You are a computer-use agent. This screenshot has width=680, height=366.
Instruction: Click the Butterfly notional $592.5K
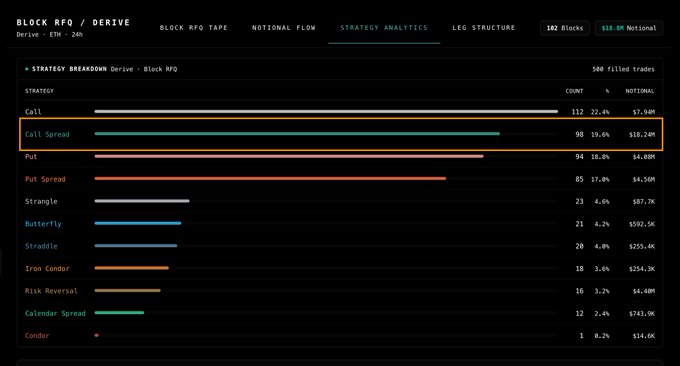click(x=642, y=224)
